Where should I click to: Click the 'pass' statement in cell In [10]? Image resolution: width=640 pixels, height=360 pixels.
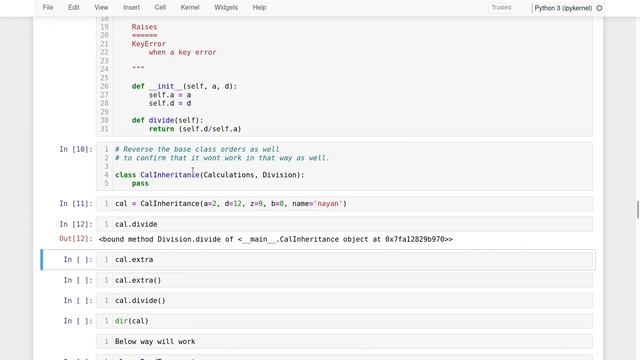(140, 183)
